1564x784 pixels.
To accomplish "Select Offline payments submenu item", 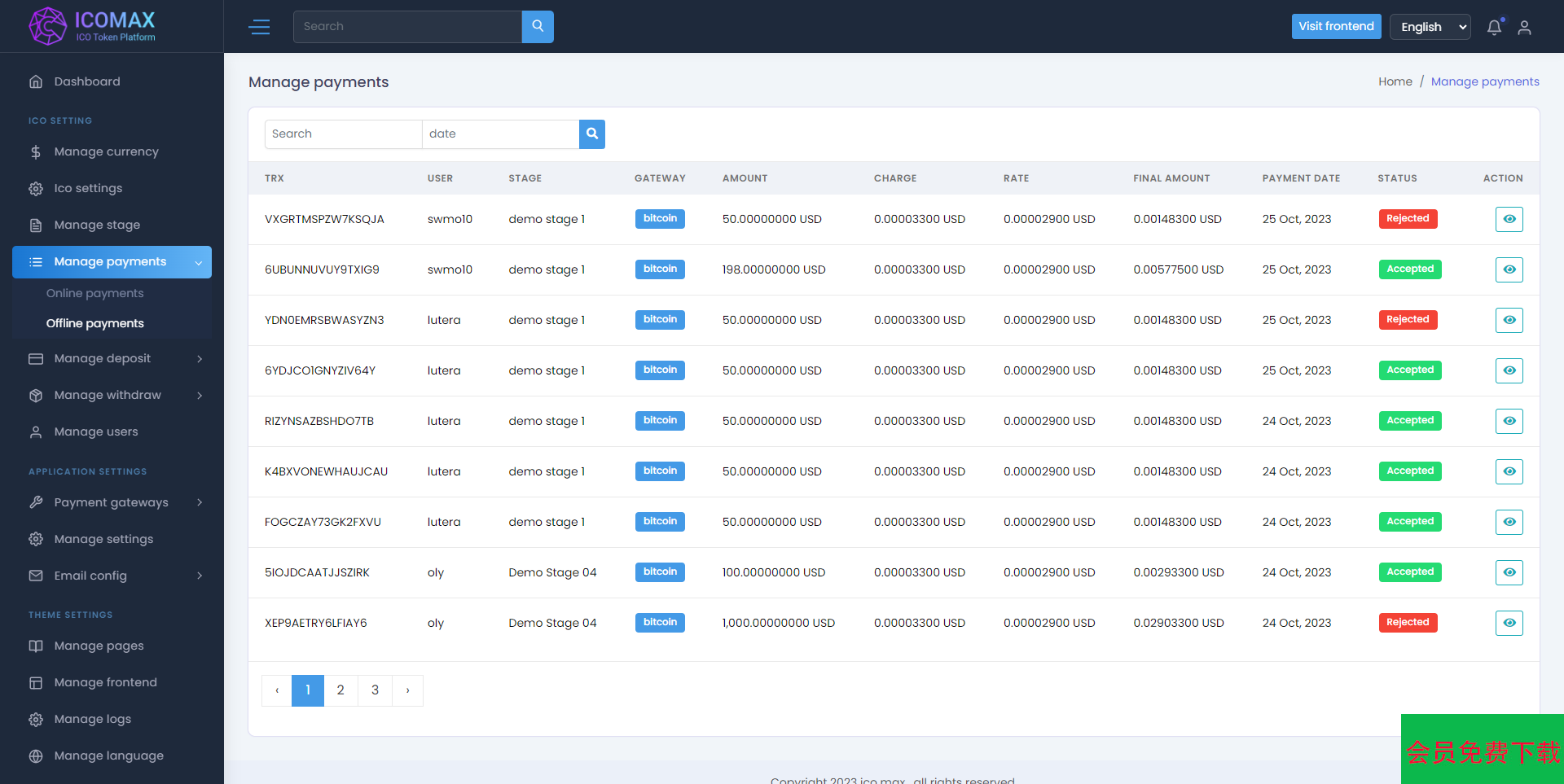I will (94, 323).
